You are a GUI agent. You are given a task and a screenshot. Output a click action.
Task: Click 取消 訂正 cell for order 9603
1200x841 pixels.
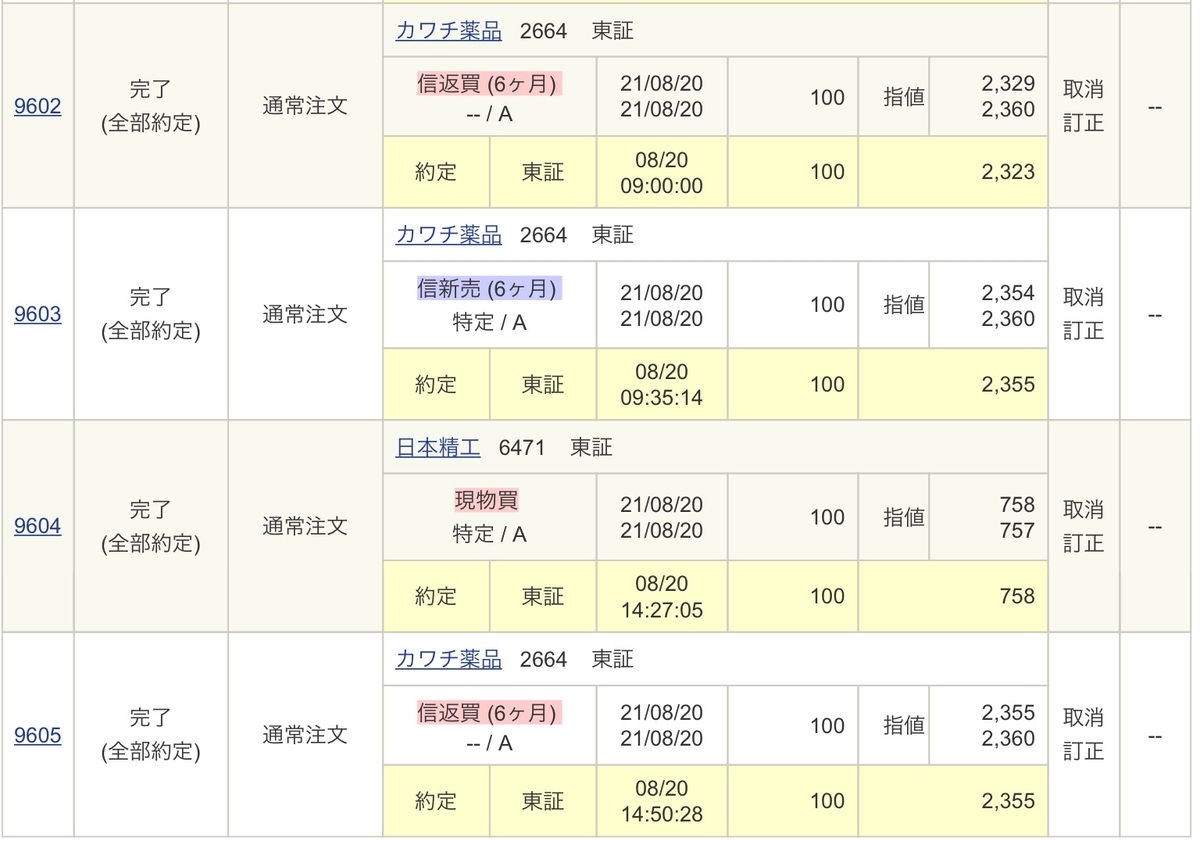coord(1083,314)
